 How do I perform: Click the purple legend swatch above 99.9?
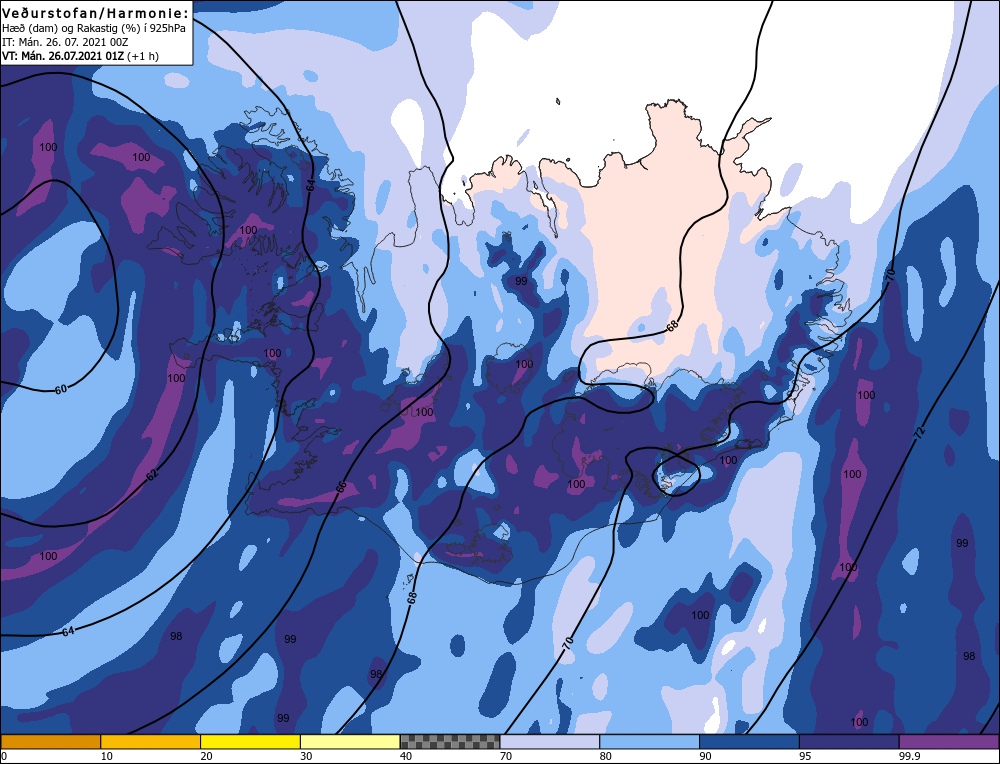coord(949,741)
